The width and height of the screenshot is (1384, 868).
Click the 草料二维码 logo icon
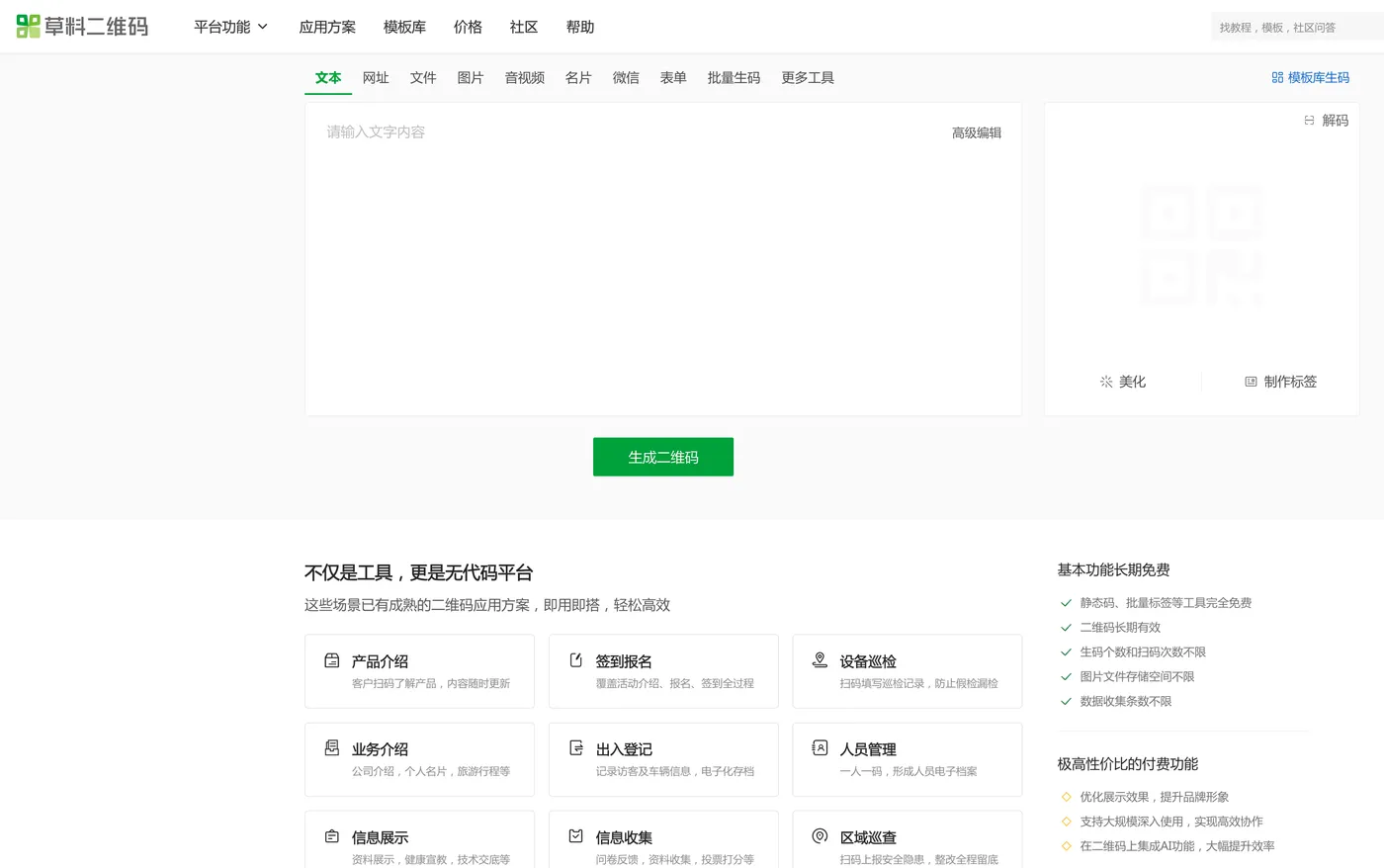(29, 27)
